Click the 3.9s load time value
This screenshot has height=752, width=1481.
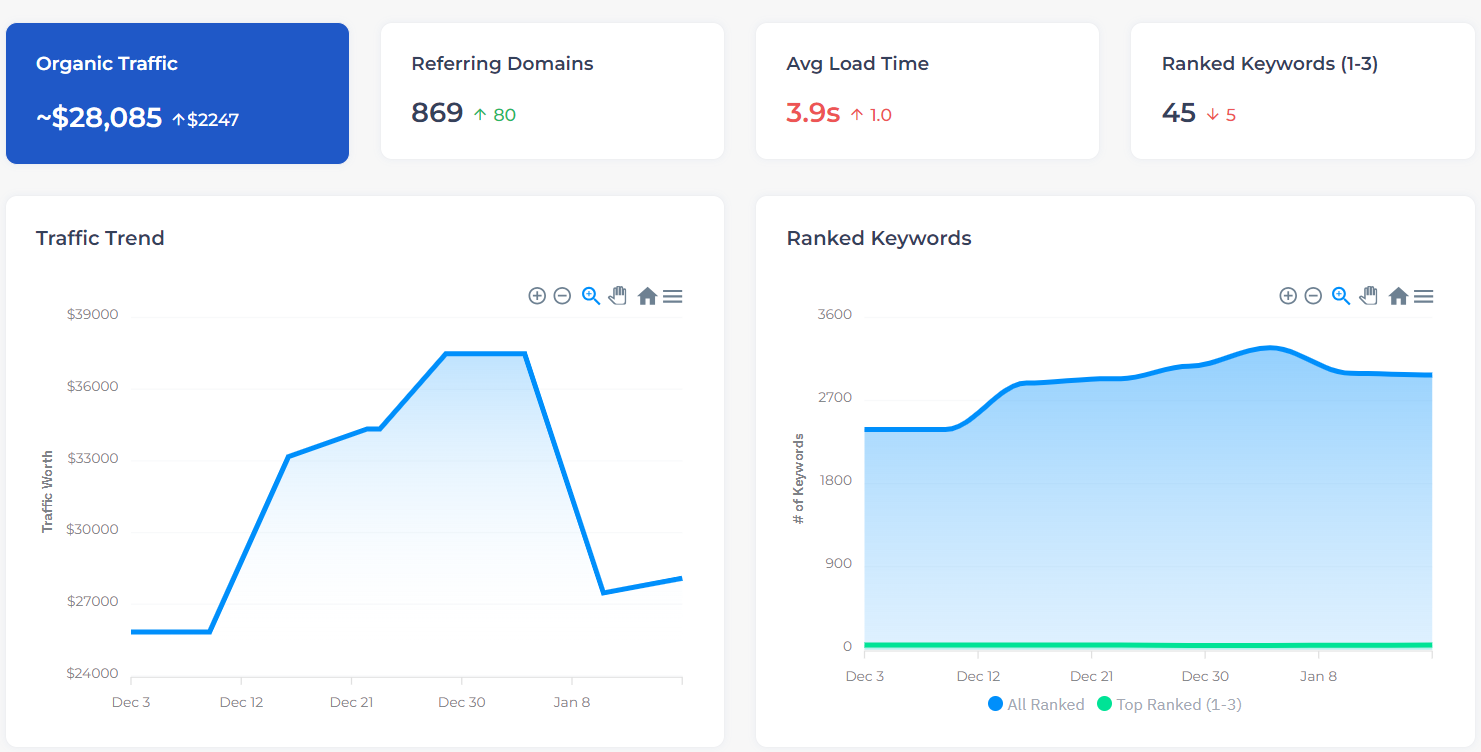point(813,113)
